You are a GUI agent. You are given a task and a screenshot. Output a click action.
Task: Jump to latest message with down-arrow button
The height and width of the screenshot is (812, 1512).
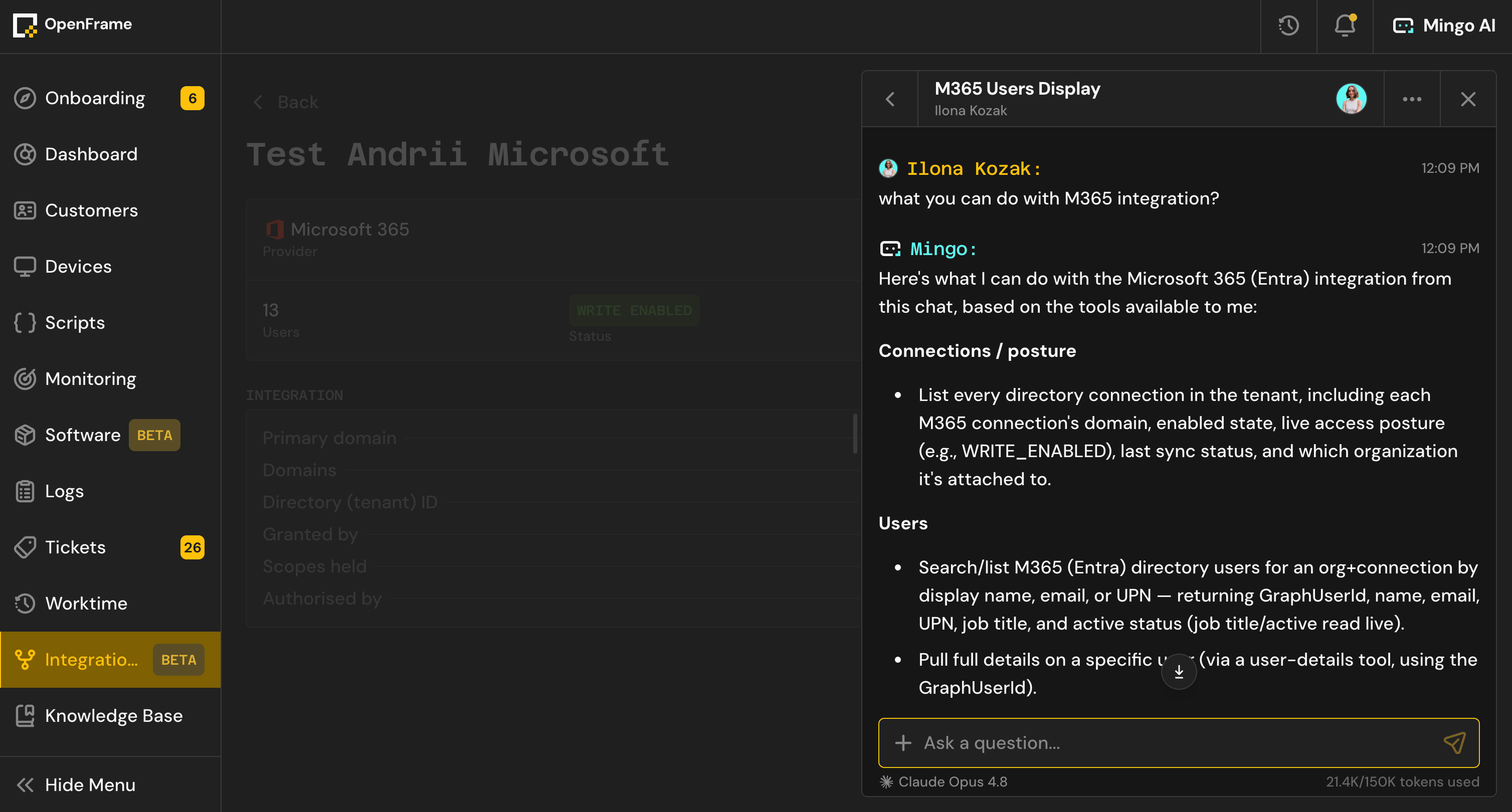pyautogui.click(x=1179, y=671)
